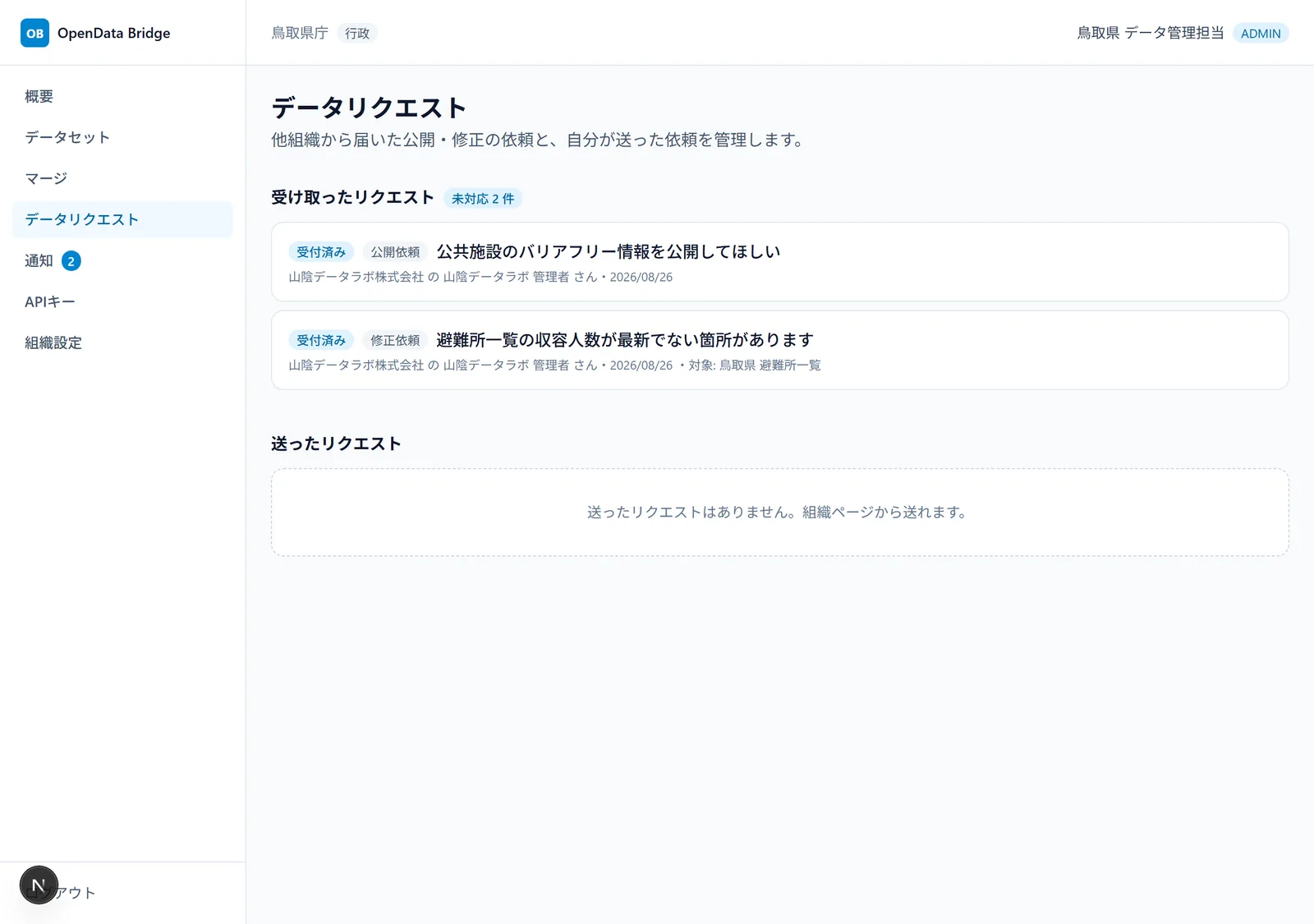The image size is (1314, 924).
Task: Click the 修正依頼 tag
Action: coord(395,340)
